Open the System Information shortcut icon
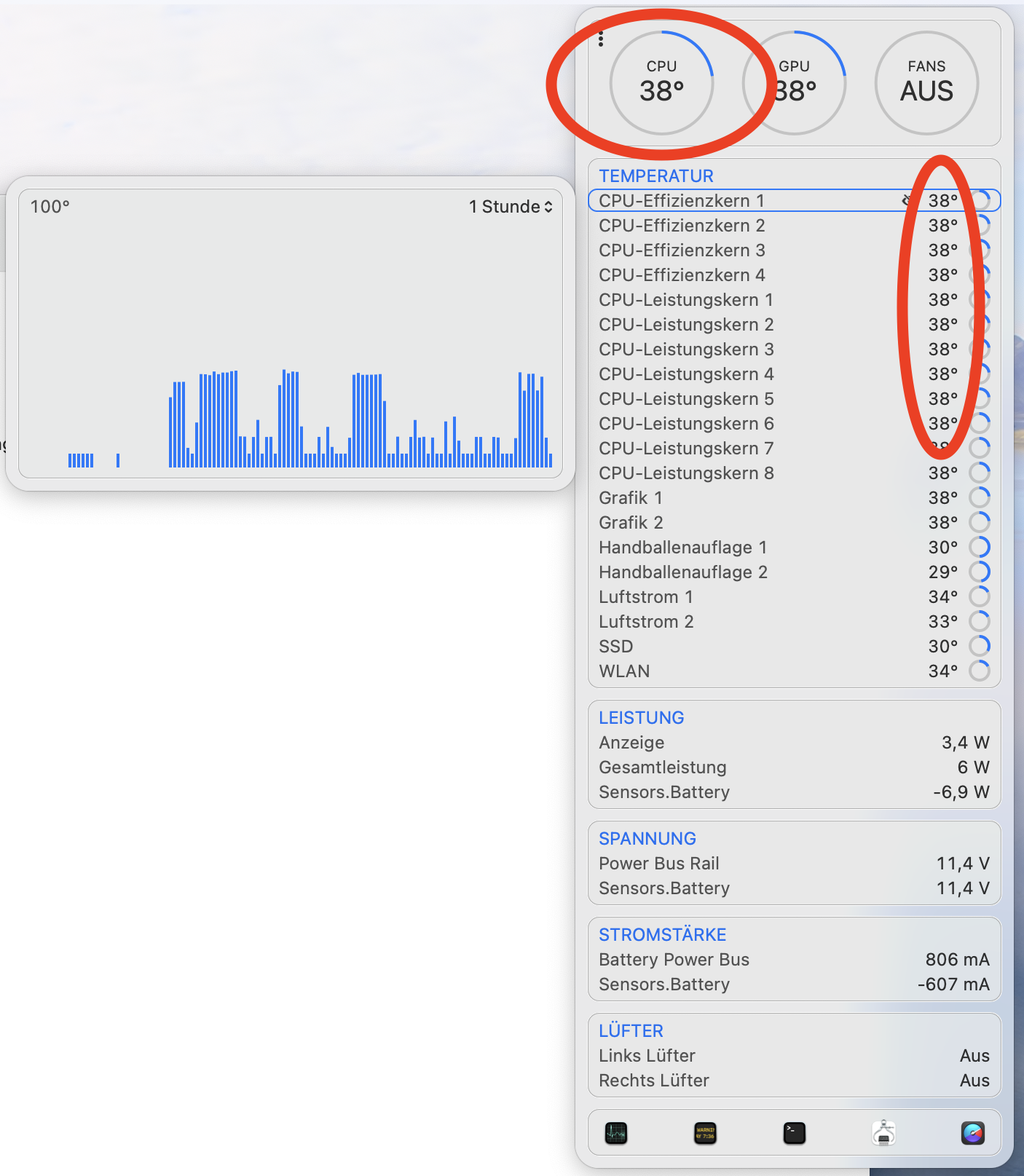This screenshot has height=1176, width=1024. click(883, 1133)
